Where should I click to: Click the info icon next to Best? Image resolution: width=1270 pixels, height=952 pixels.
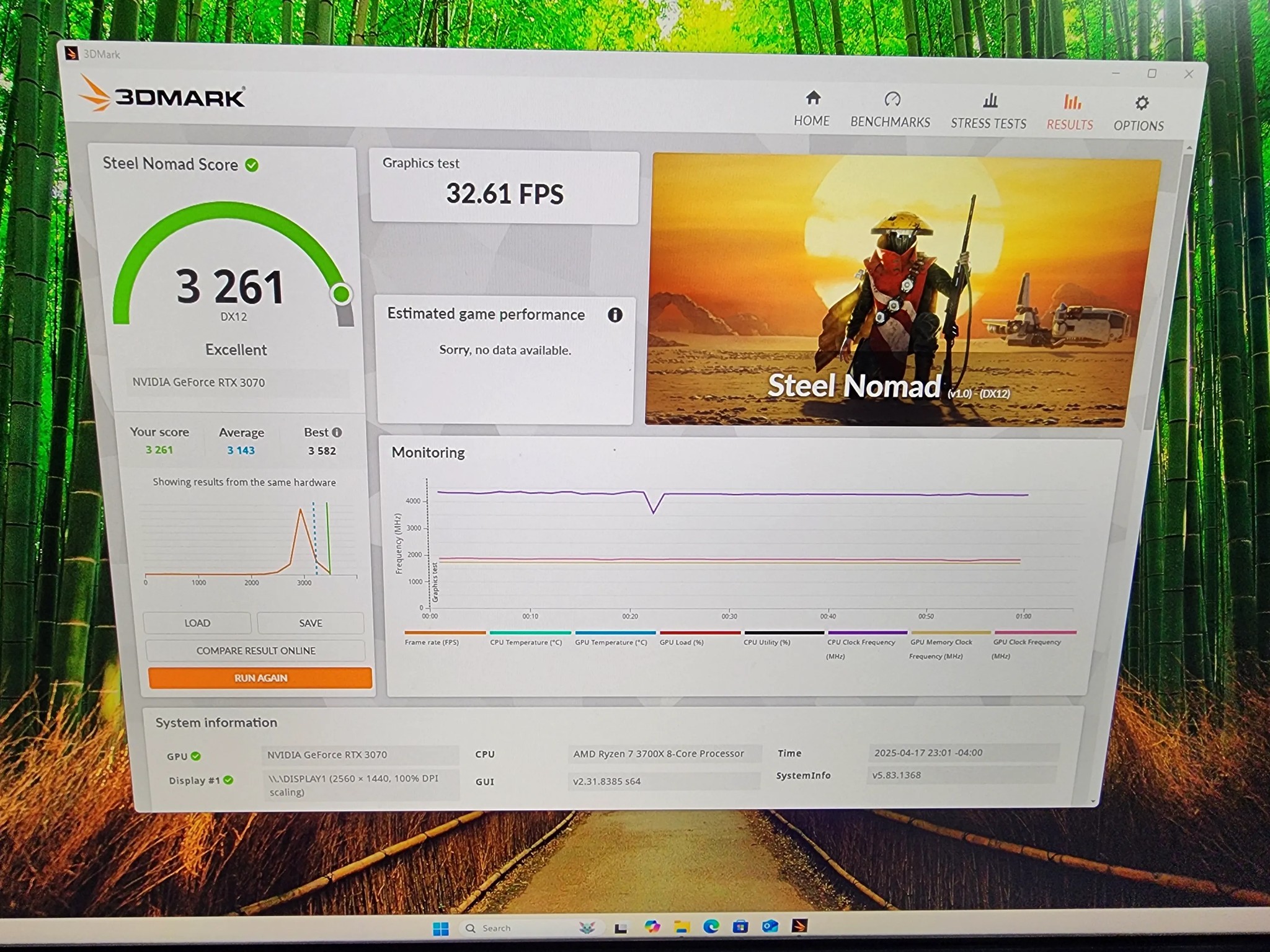click(337, 433)
